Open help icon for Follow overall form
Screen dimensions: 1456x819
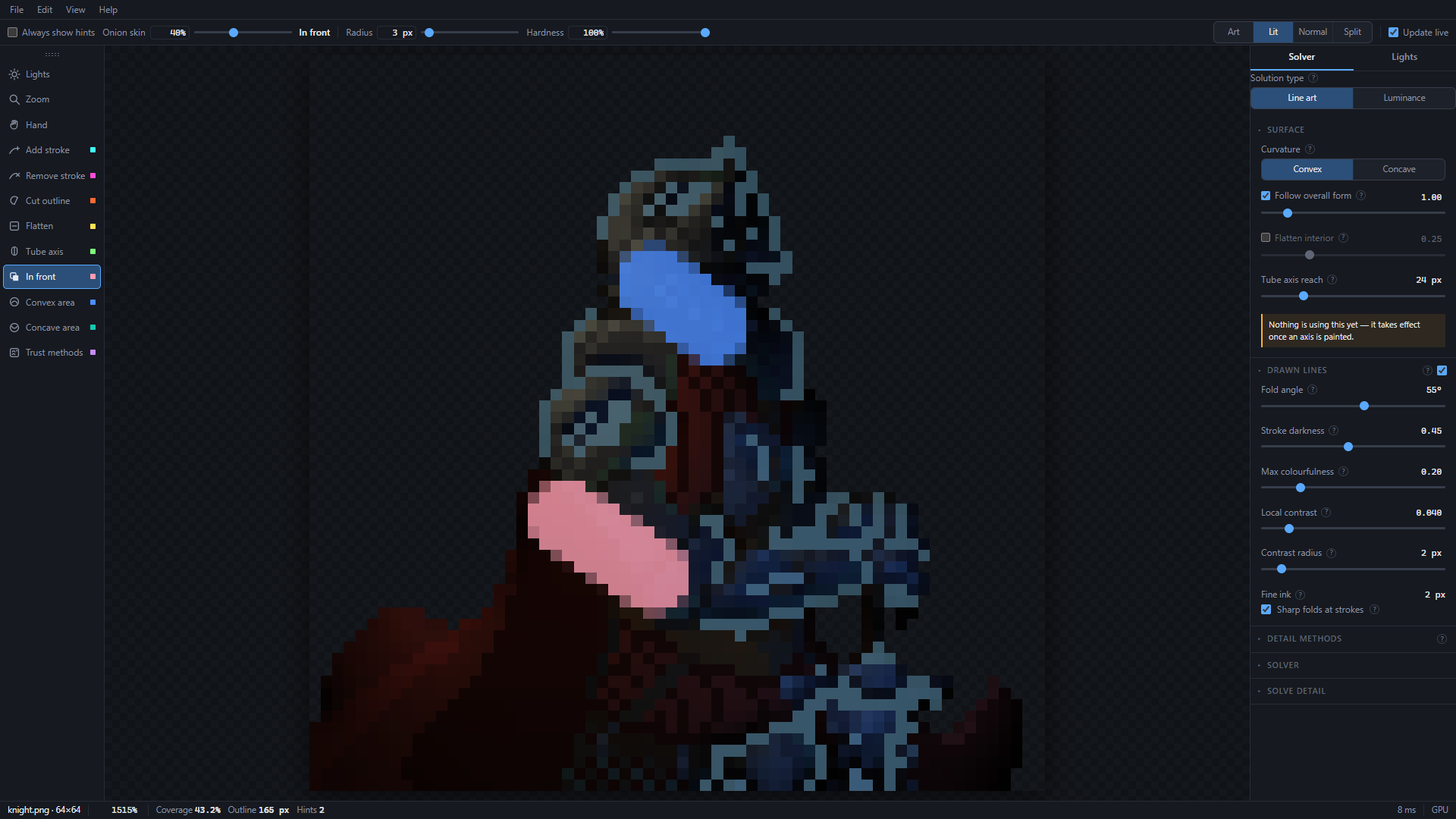pyautogui.click(x=1361, y=196)
